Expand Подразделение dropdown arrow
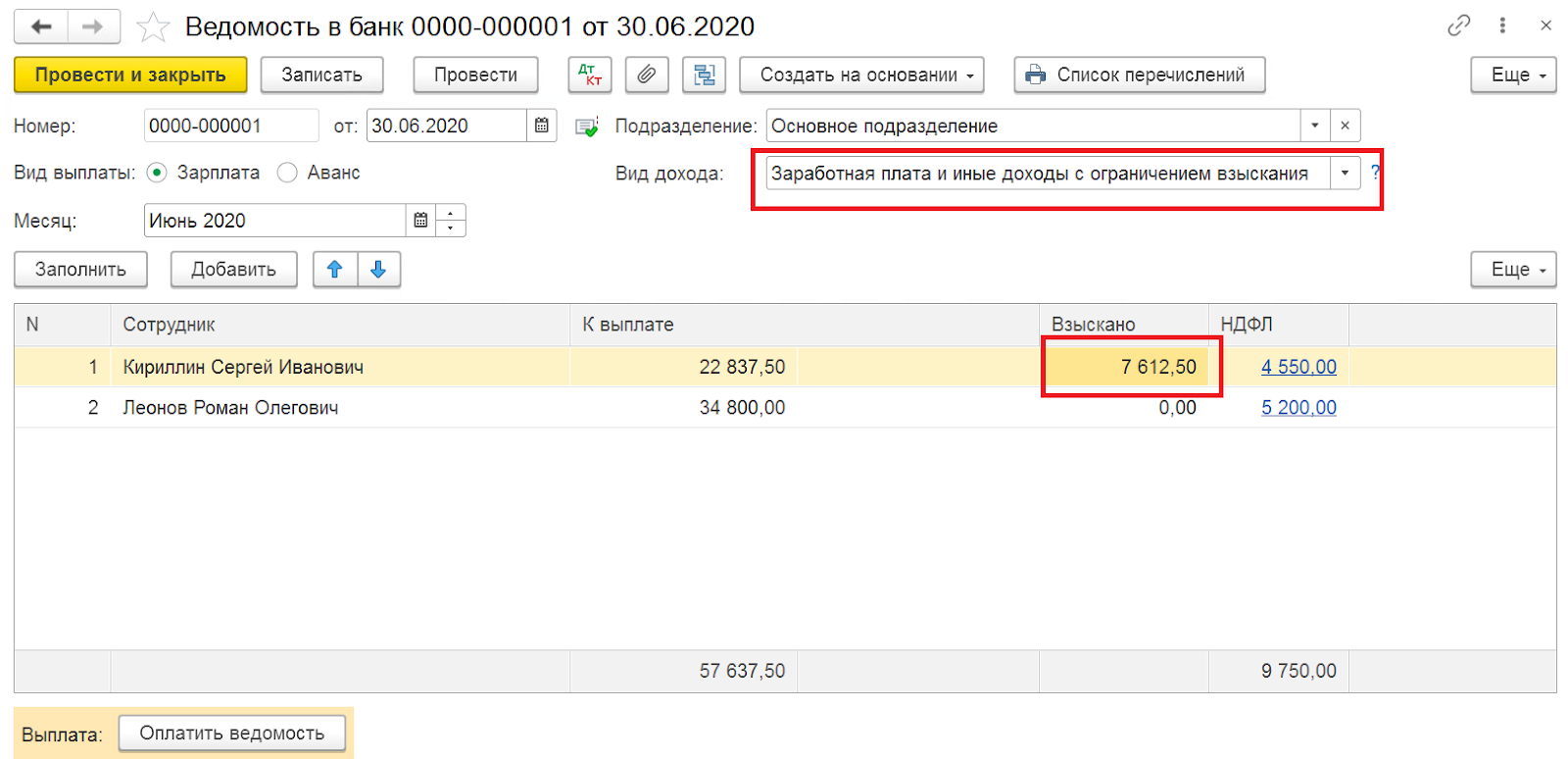The image size is (1568, 759). pos(1315,126)
